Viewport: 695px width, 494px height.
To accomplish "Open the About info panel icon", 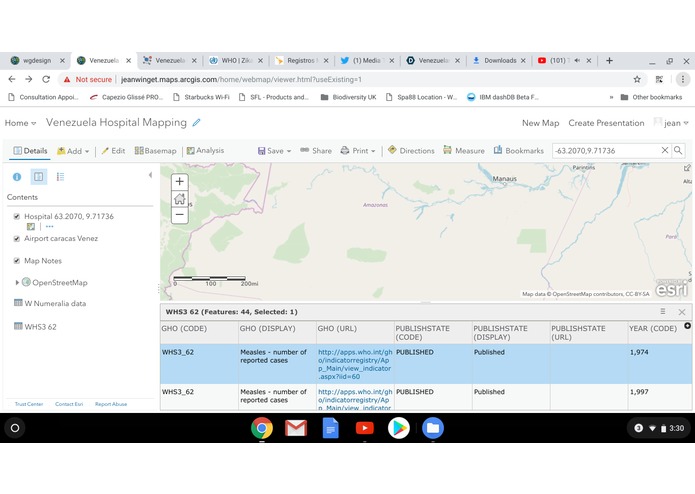I will (17, 177).
